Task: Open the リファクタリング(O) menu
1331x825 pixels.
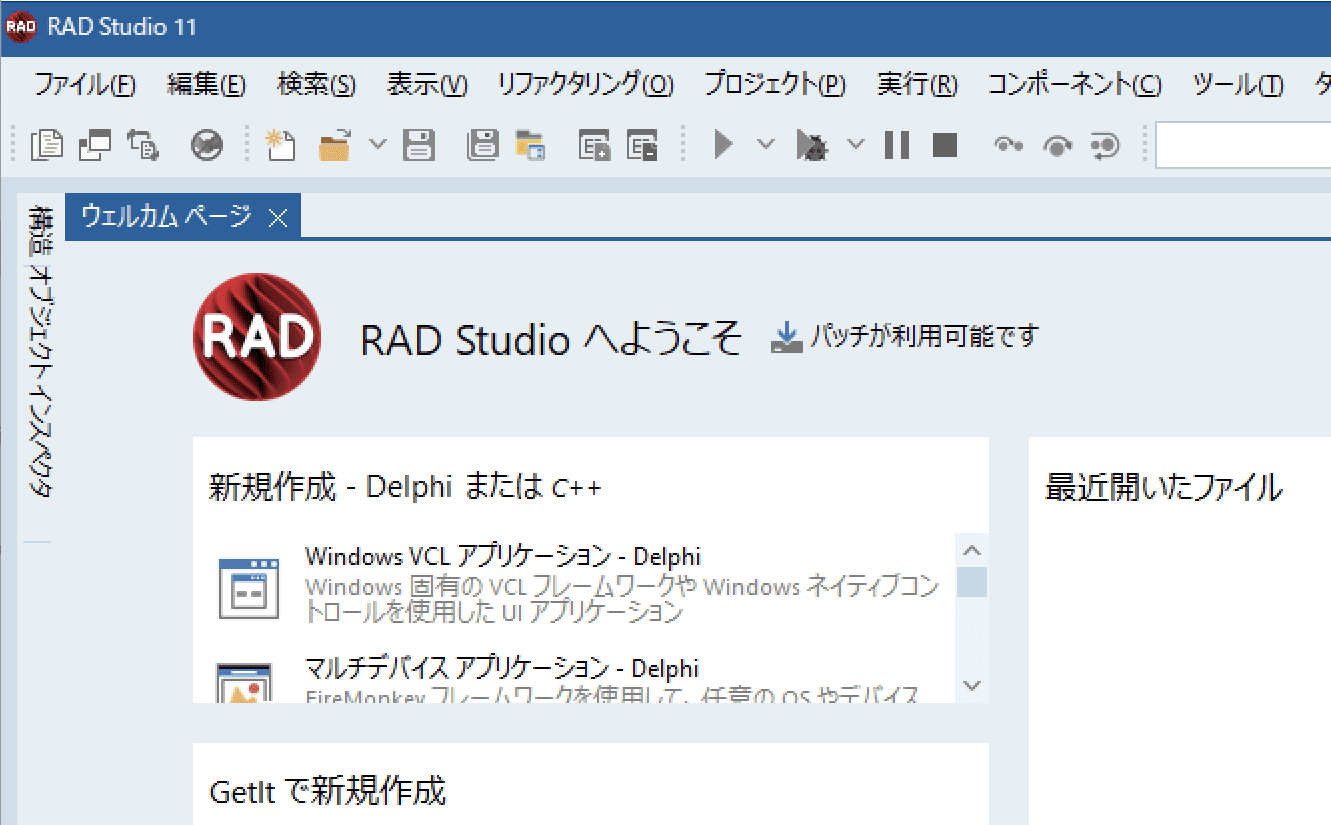Action: point(586,85)
